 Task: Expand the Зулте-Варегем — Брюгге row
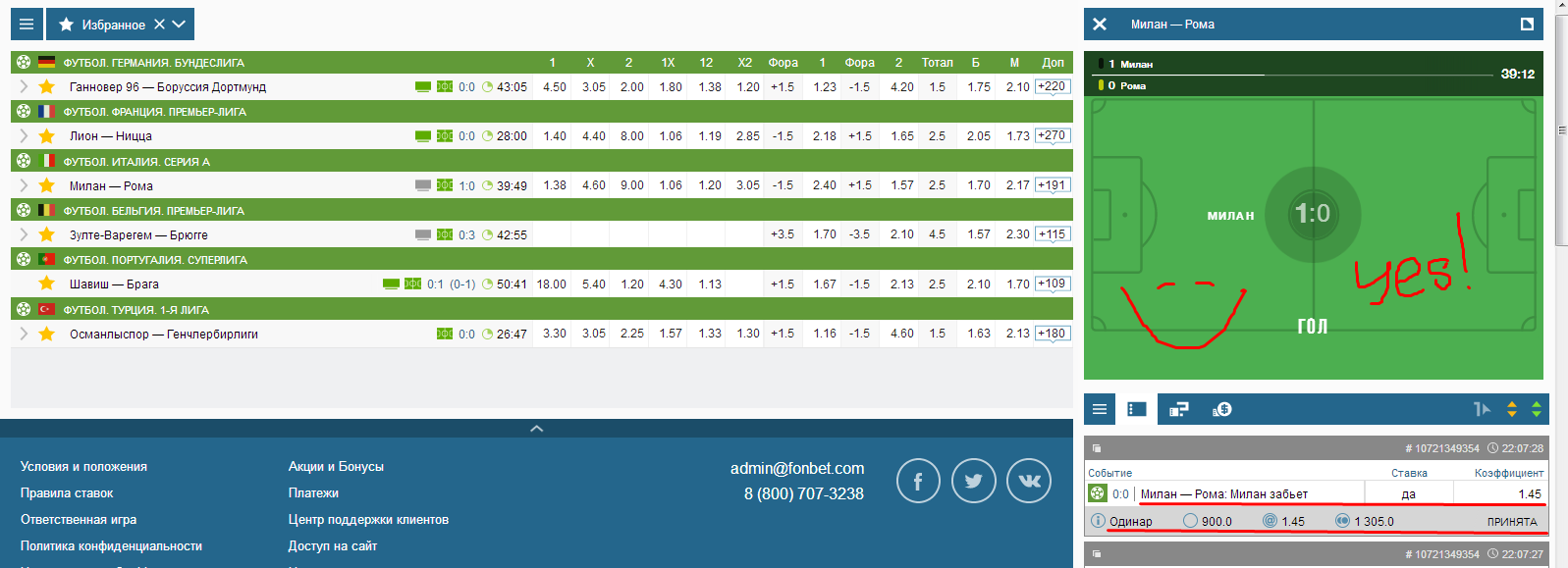[x=24, y=234]
